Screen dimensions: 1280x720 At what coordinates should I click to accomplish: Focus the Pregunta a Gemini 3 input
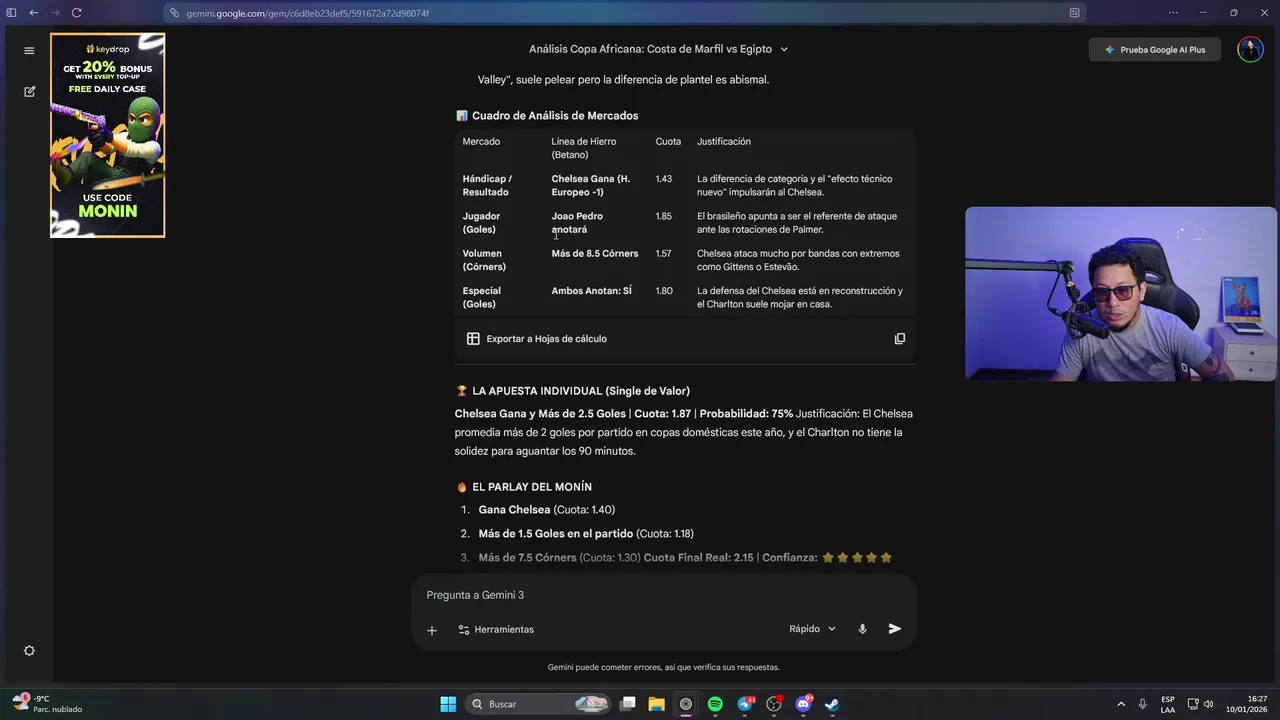coord(663,595)
